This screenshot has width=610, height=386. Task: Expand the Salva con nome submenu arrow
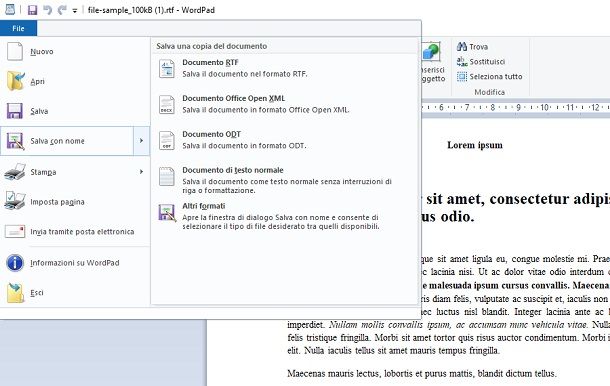pyautogui.click(x=142, y=141)
